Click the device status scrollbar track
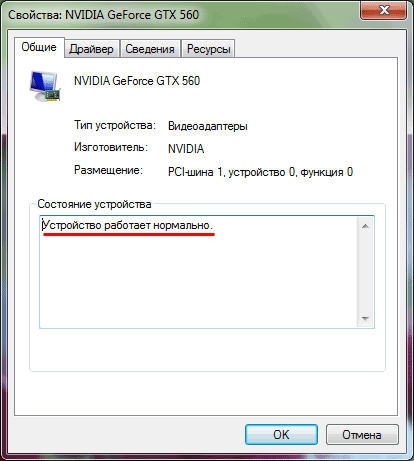The image size is (414, 461). [x=365, y=272]
